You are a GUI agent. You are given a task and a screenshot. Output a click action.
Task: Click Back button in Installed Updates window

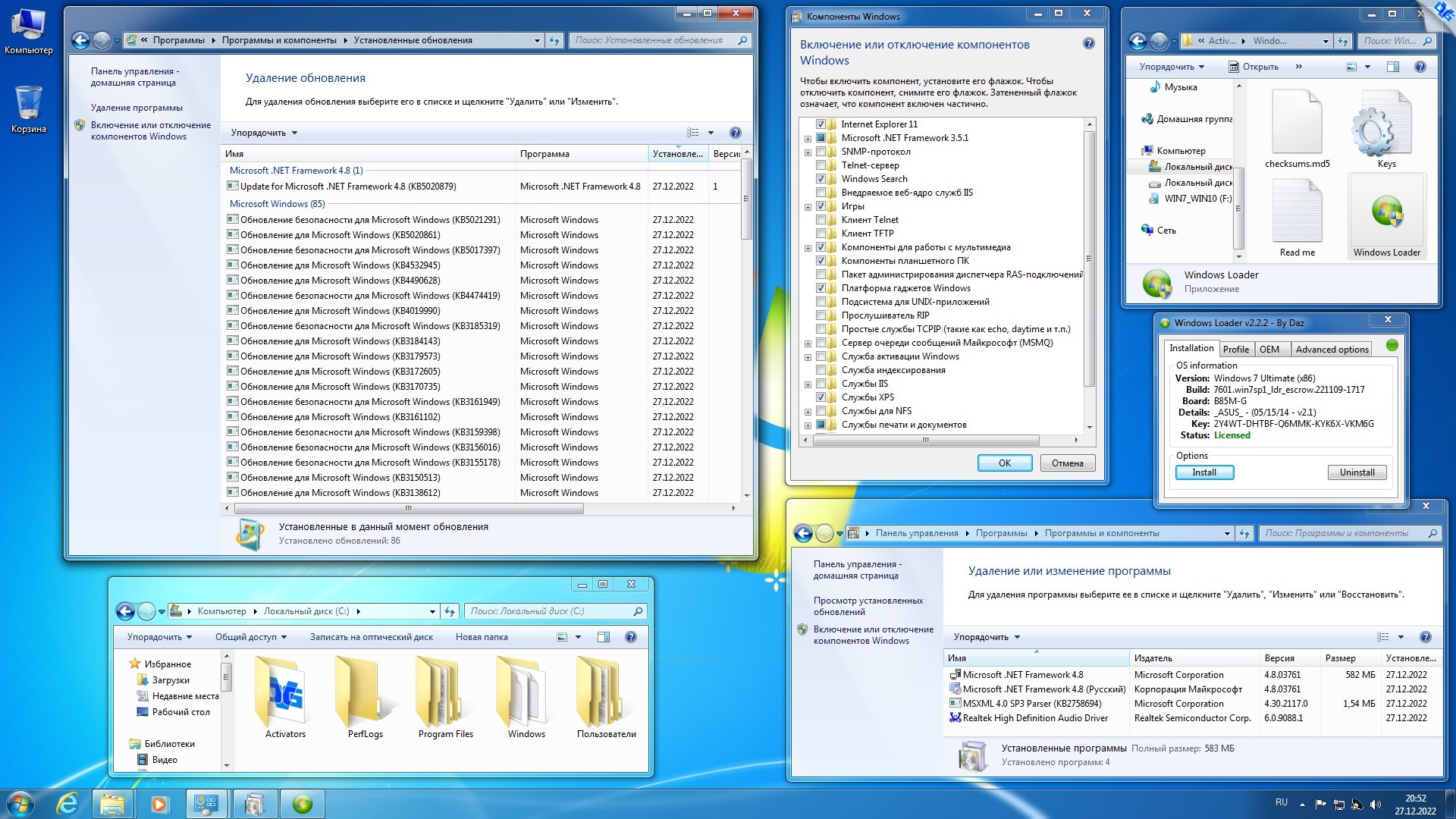click(x=80, y=40)
